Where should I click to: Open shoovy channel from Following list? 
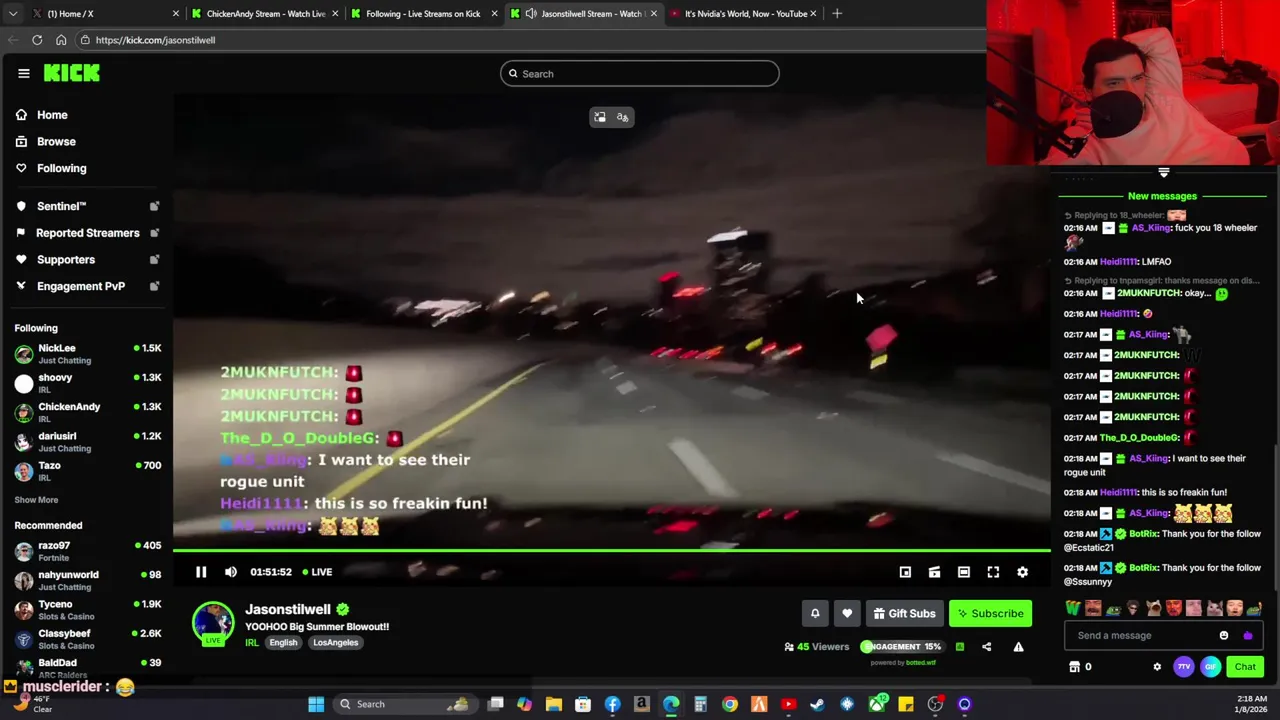click(x=88, y=383)
